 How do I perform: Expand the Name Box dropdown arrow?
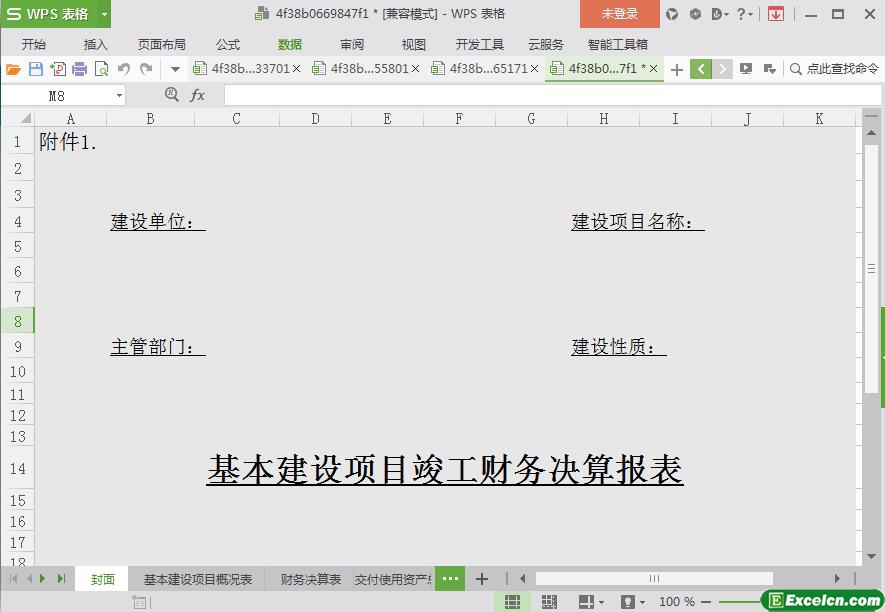click(120, 96)
